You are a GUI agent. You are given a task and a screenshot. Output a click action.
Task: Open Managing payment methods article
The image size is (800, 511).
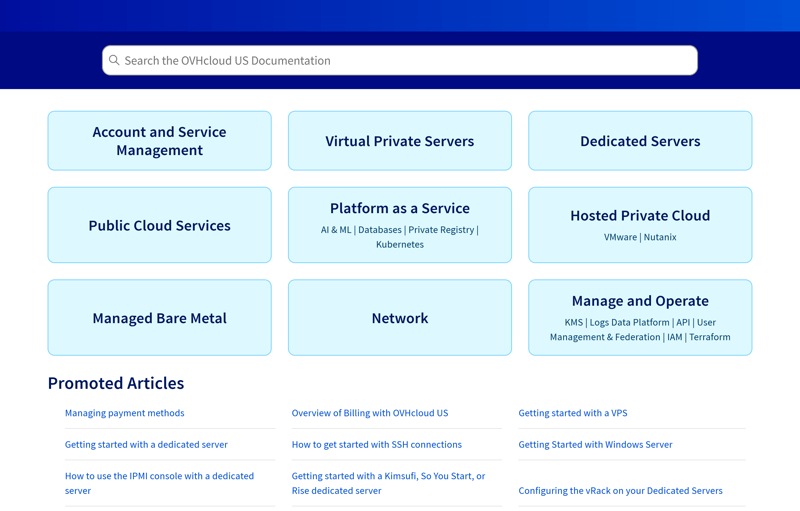pos(125,413)
